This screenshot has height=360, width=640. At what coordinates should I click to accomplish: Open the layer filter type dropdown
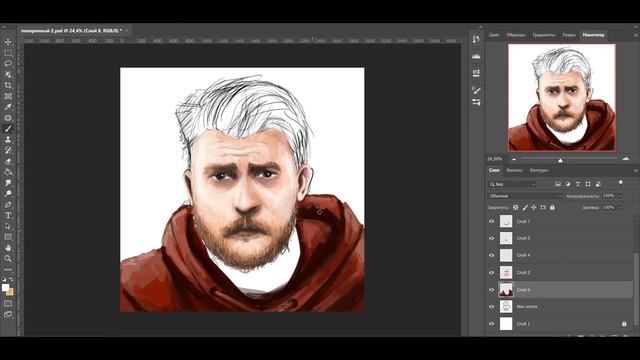coord(513,184)
